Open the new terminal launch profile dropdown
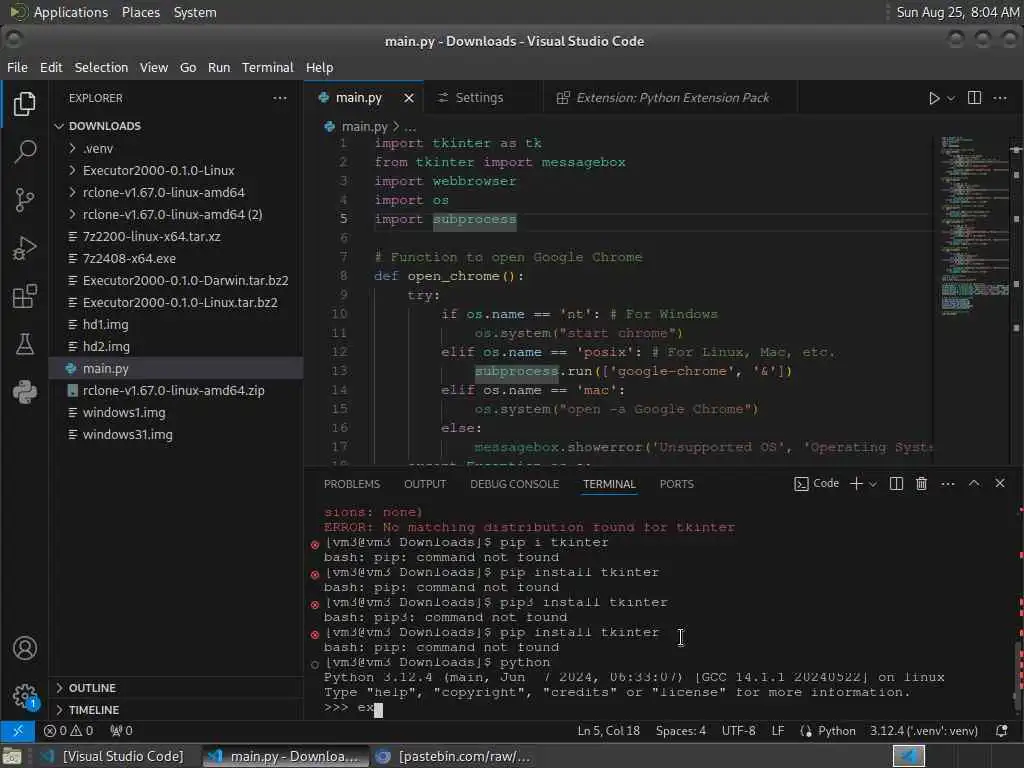 click(873, 483)
